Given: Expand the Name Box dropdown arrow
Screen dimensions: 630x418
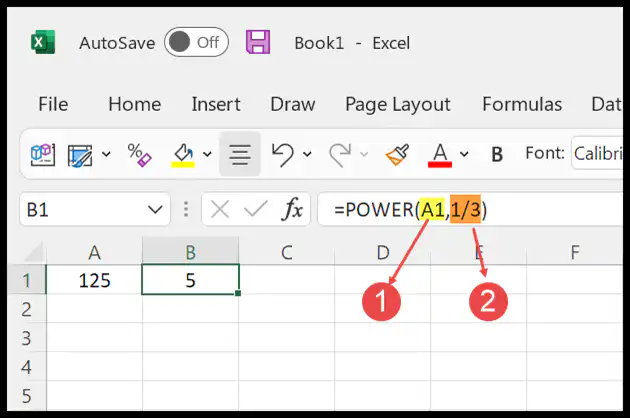Looking at the screenshot, I should [155, 209].
